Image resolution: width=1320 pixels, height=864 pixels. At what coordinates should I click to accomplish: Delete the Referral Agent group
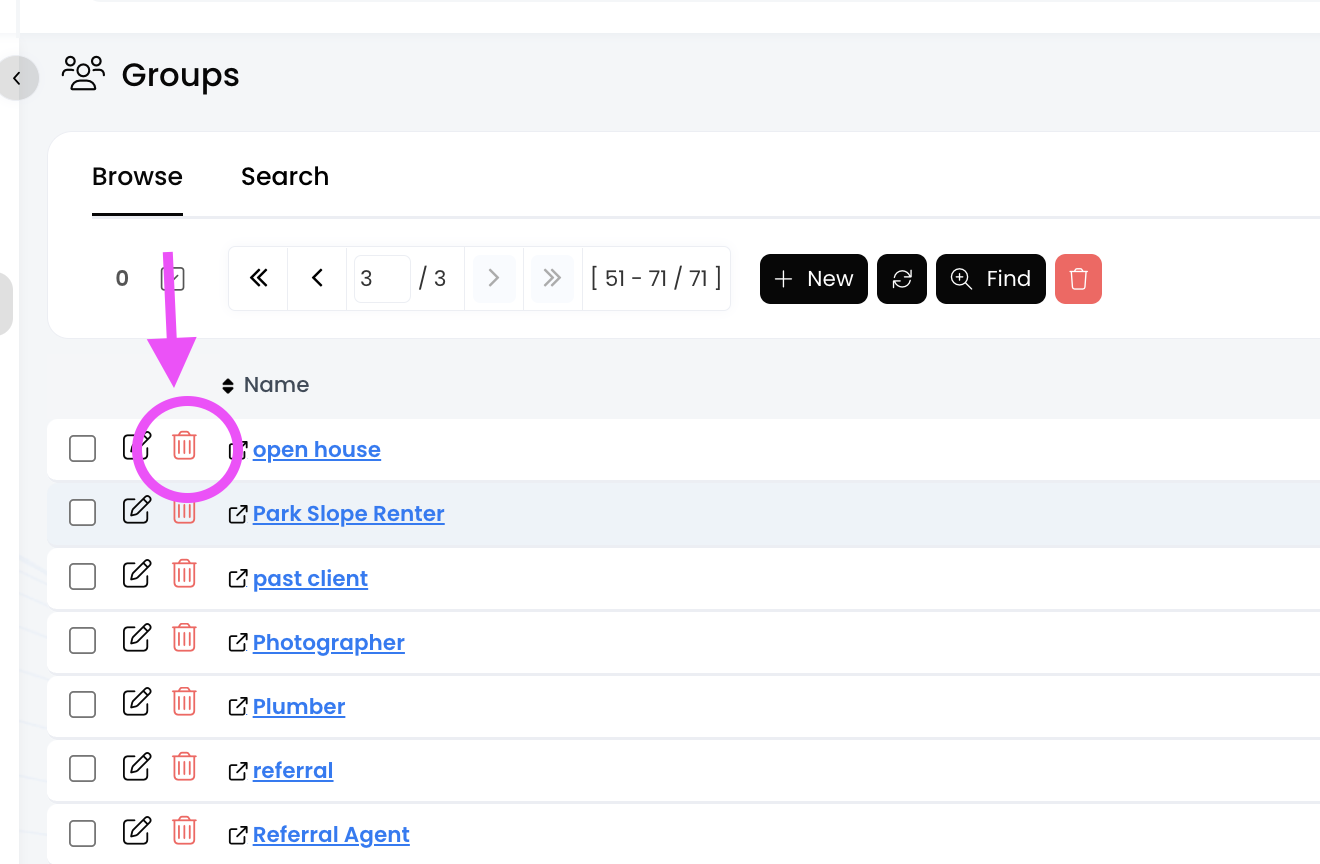(184, 830)
